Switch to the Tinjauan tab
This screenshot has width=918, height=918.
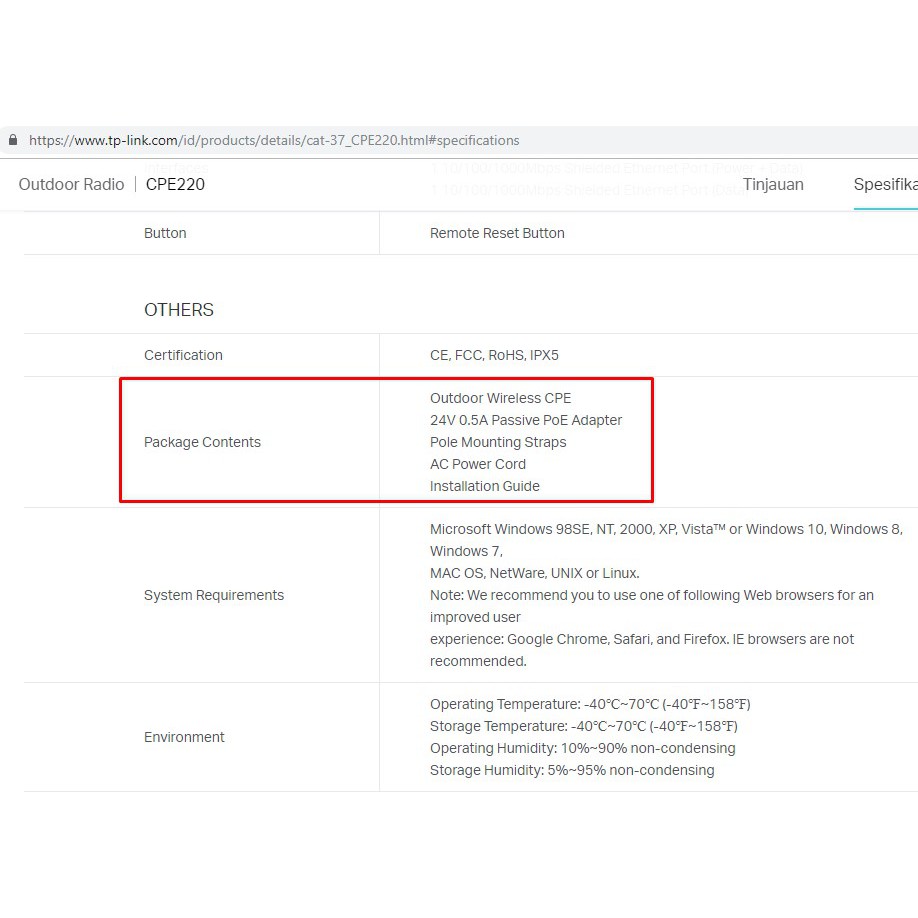[x=772, y=184]
